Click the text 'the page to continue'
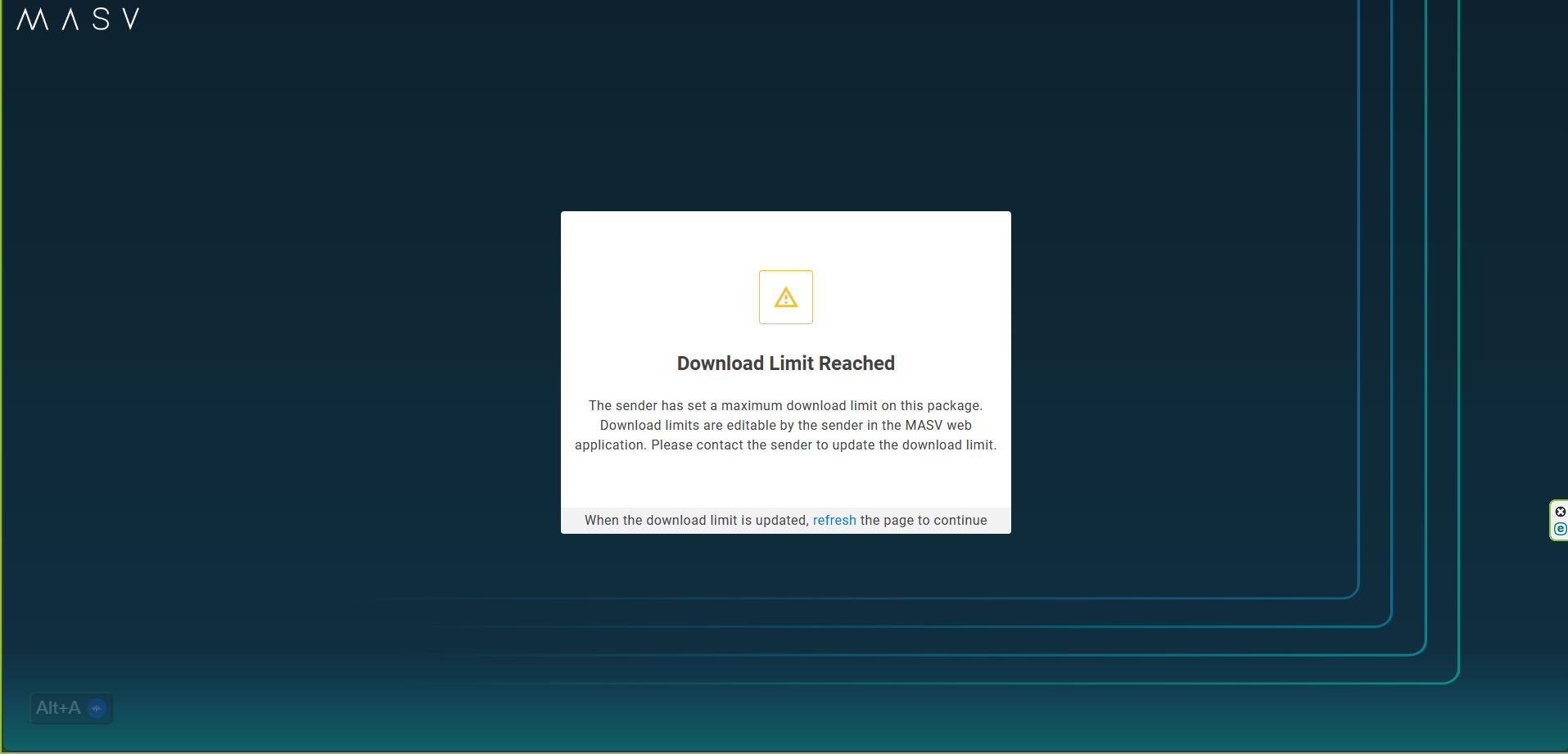The height and width of the screenshot is (754, 1568). [924, 521]
